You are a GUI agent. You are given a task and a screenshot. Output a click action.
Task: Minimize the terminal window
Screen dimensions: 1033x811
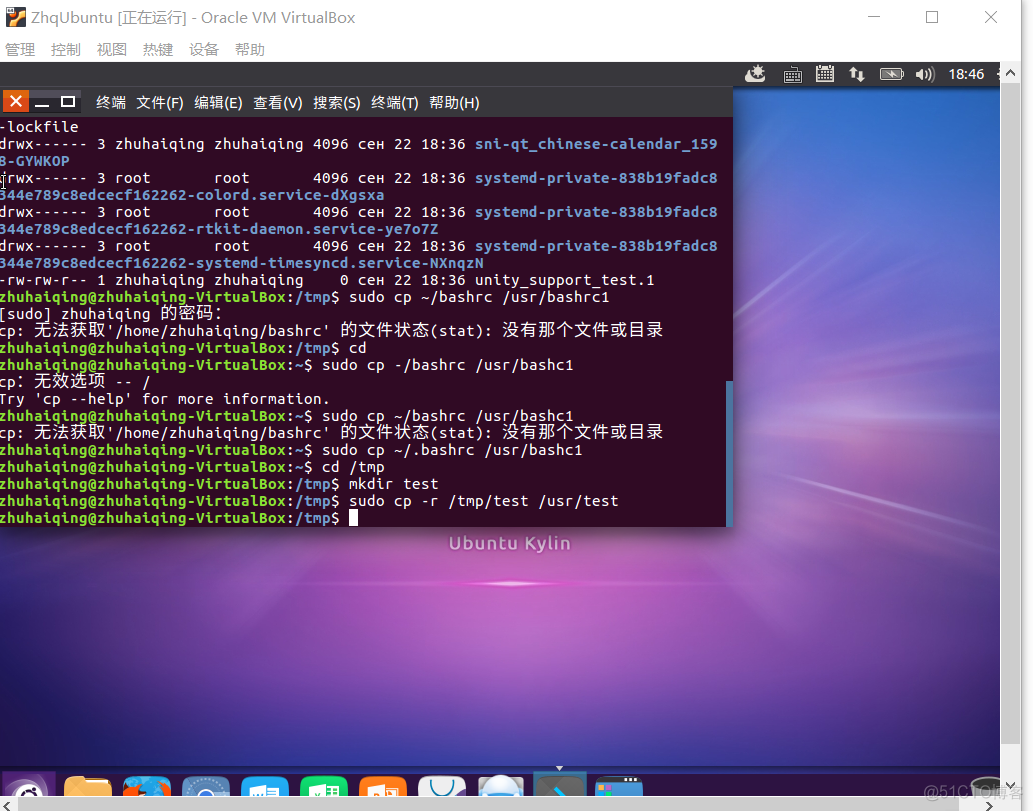click(x=42, y=103)
